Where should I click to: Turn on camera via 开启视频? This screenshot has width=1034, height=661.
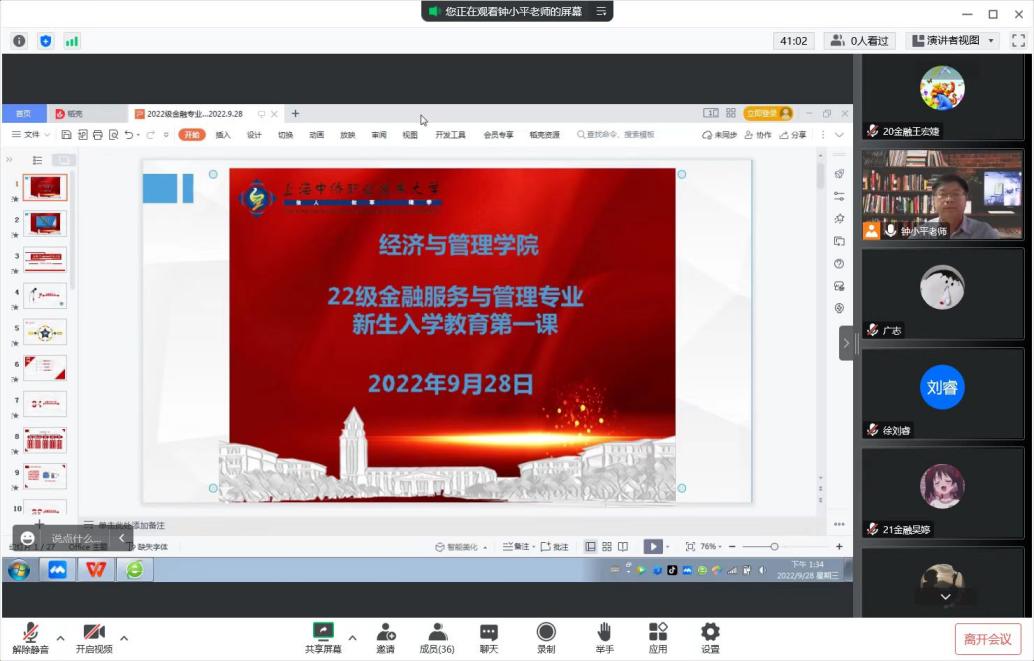pyautogui.click(x=94, y=638)
